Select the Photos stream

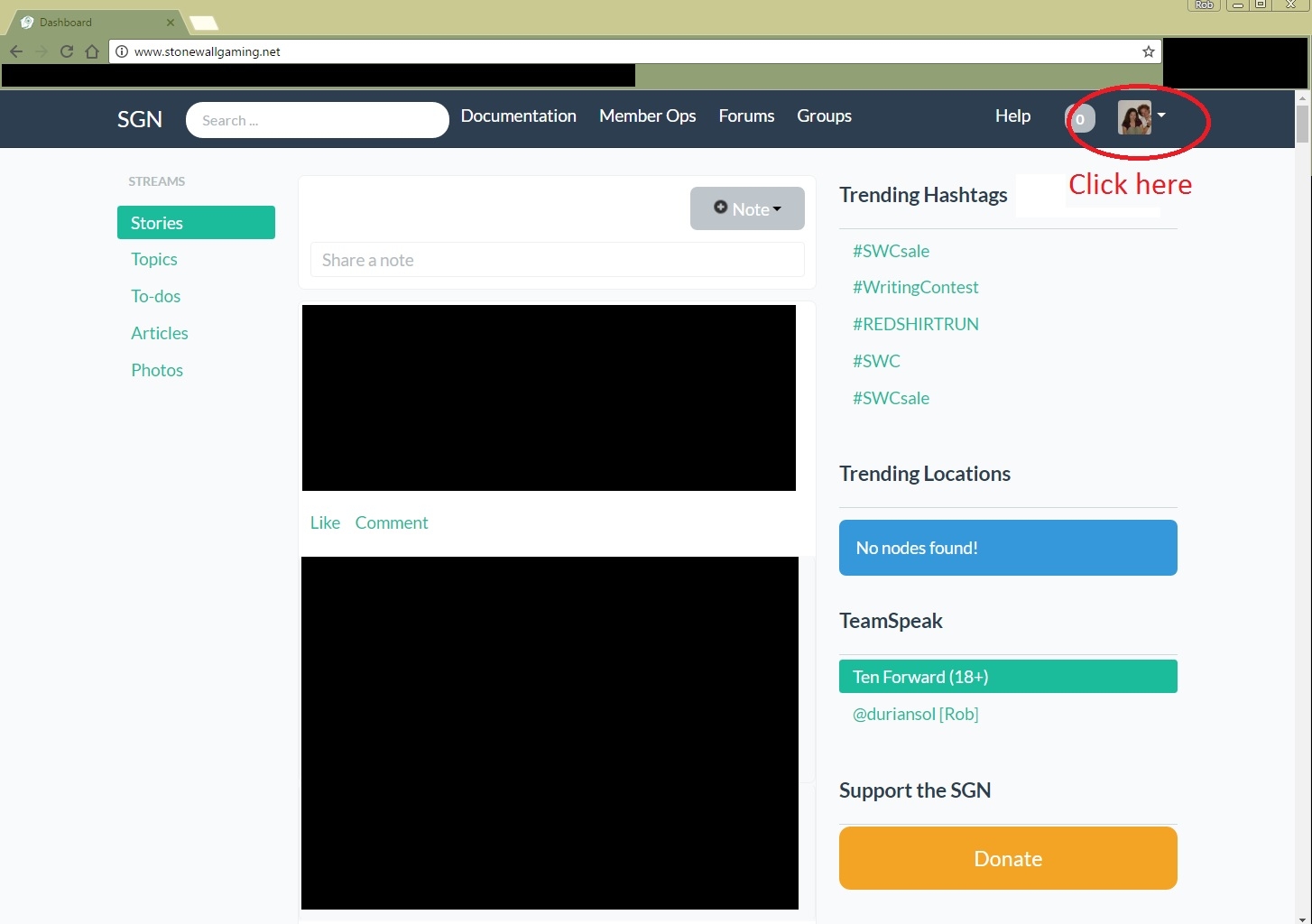pos(157,370)
